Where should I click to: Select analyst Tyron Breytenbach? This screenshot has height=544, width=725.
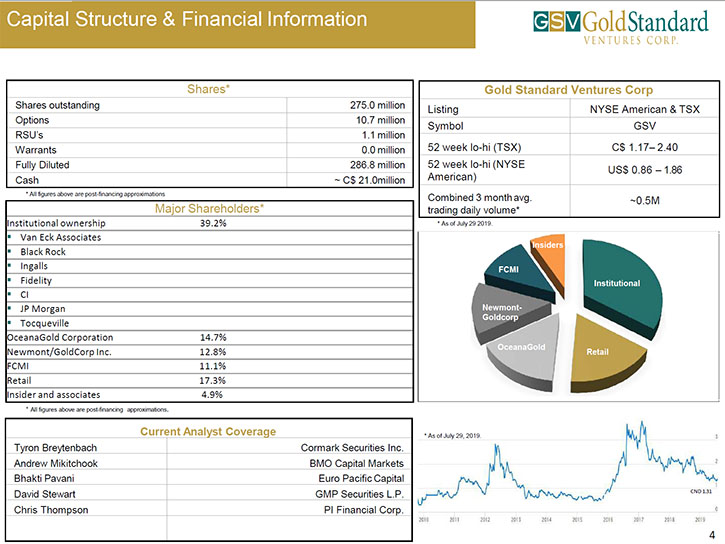pyautogui.click(x=55, y=448)
